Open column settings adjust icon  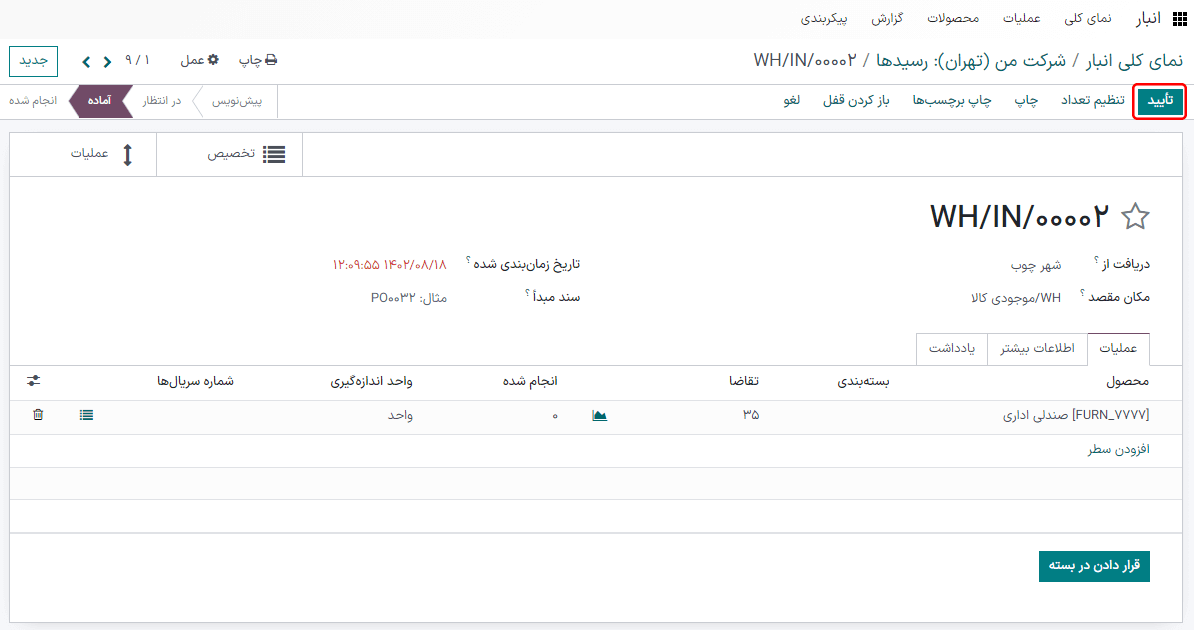pyautogui.click(x=34, y=380)
